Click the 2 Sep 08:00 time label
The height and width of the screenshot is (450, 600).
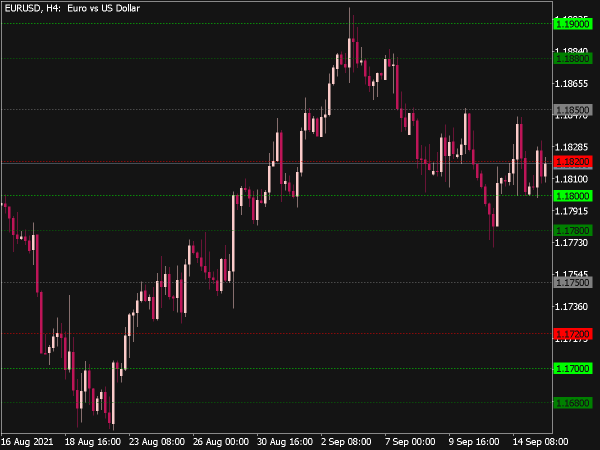coord(346,442)
